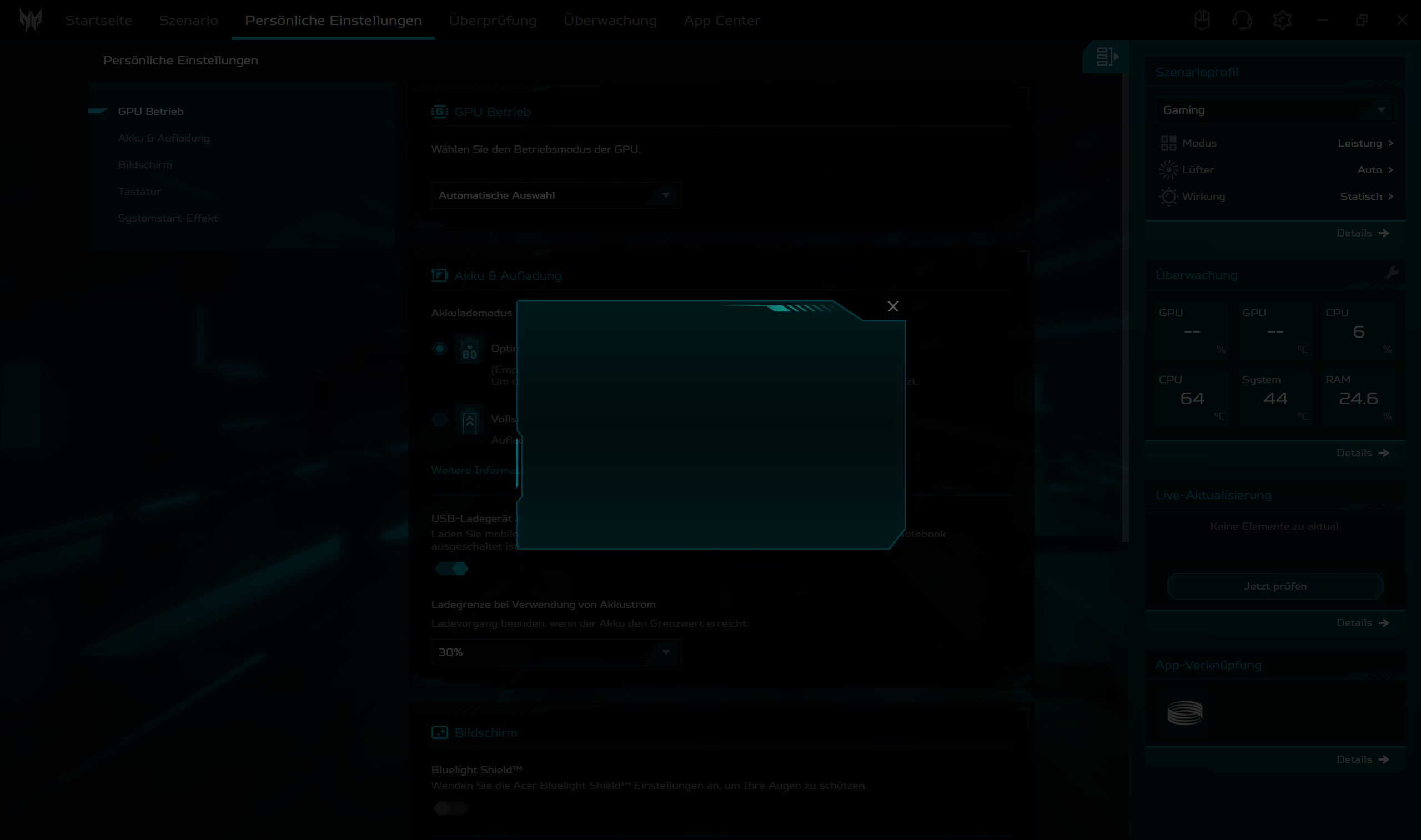The height and width of the screenshot is (840, 1421).
Task: Open Details under Überwachung panel
Action: [x=1363, y=453]
